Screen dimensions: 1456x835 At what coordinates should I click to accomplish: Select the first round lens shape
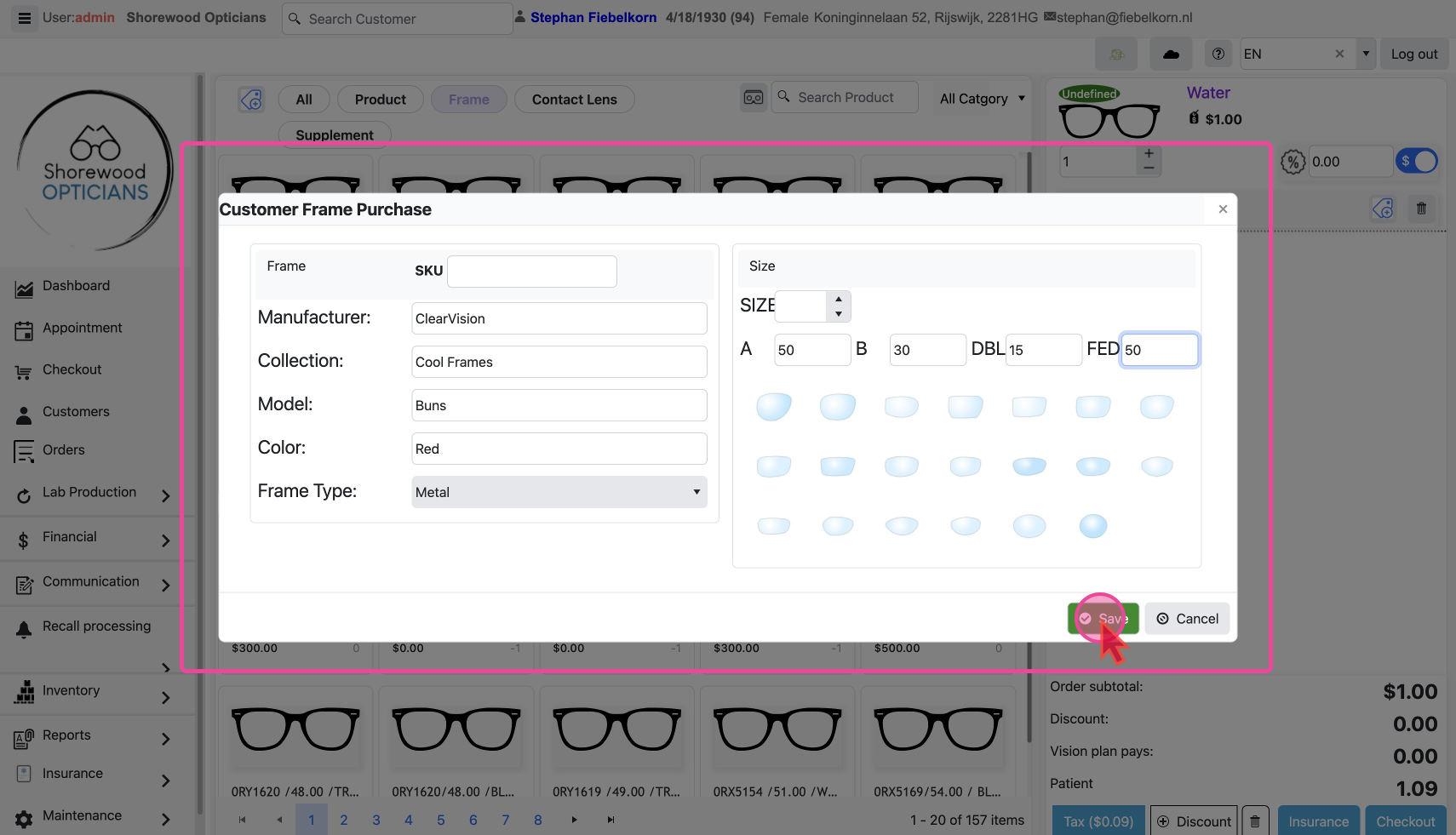pos(773,406)
